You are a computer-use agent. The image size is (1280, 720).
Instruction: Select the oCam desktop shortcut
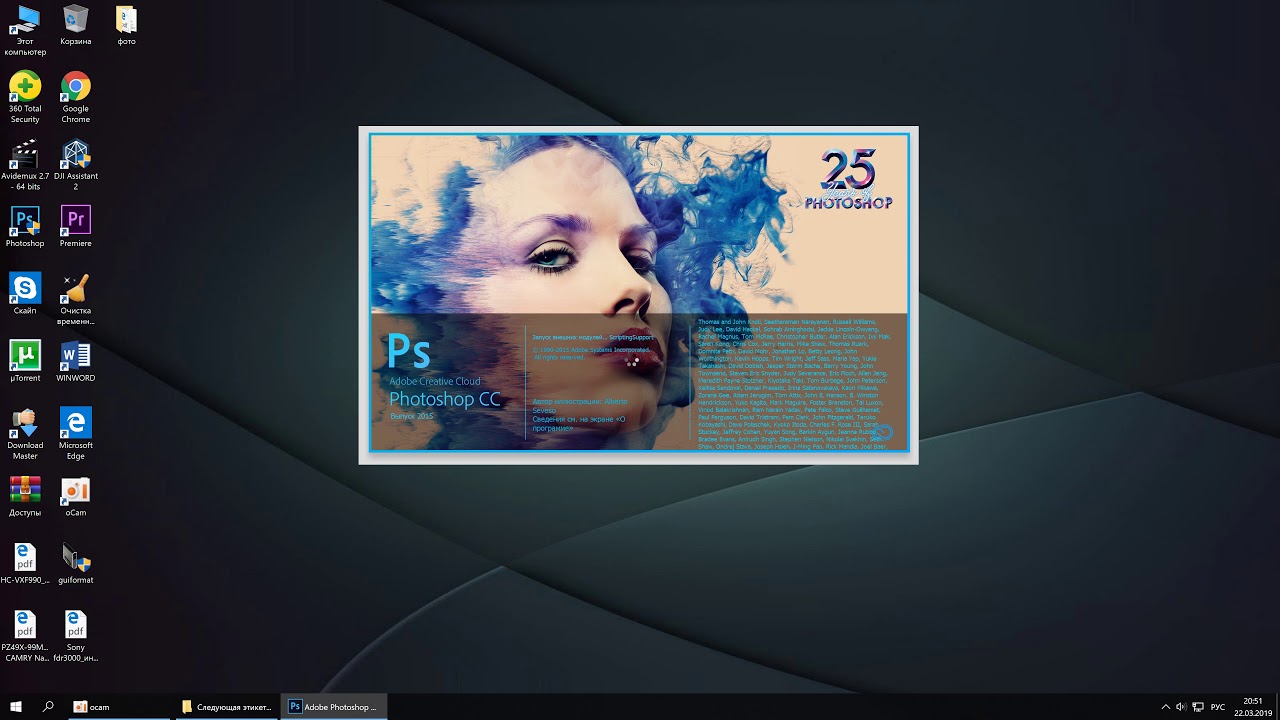[x=76, y=496]
